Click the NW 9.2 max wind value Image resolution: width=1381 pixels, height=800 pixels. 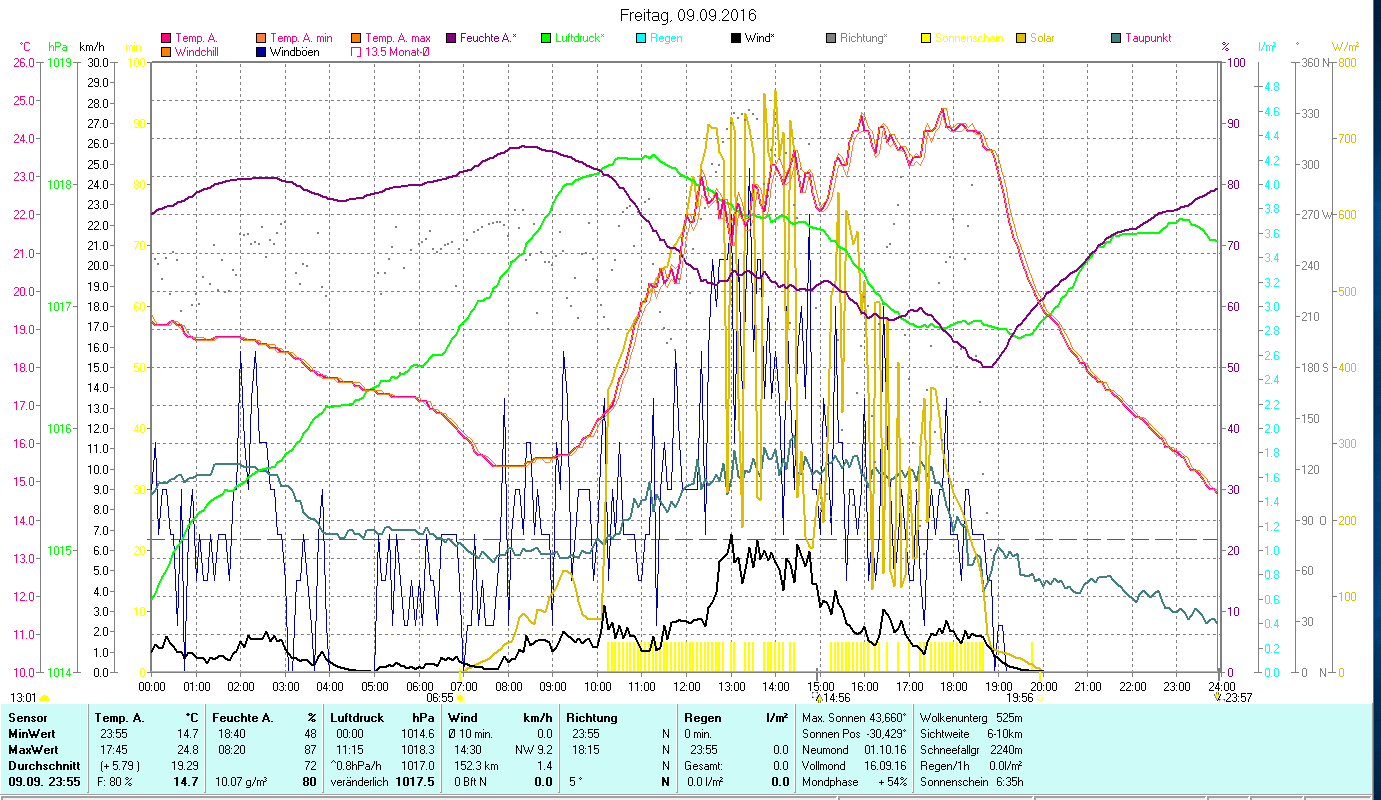point(532,749)
